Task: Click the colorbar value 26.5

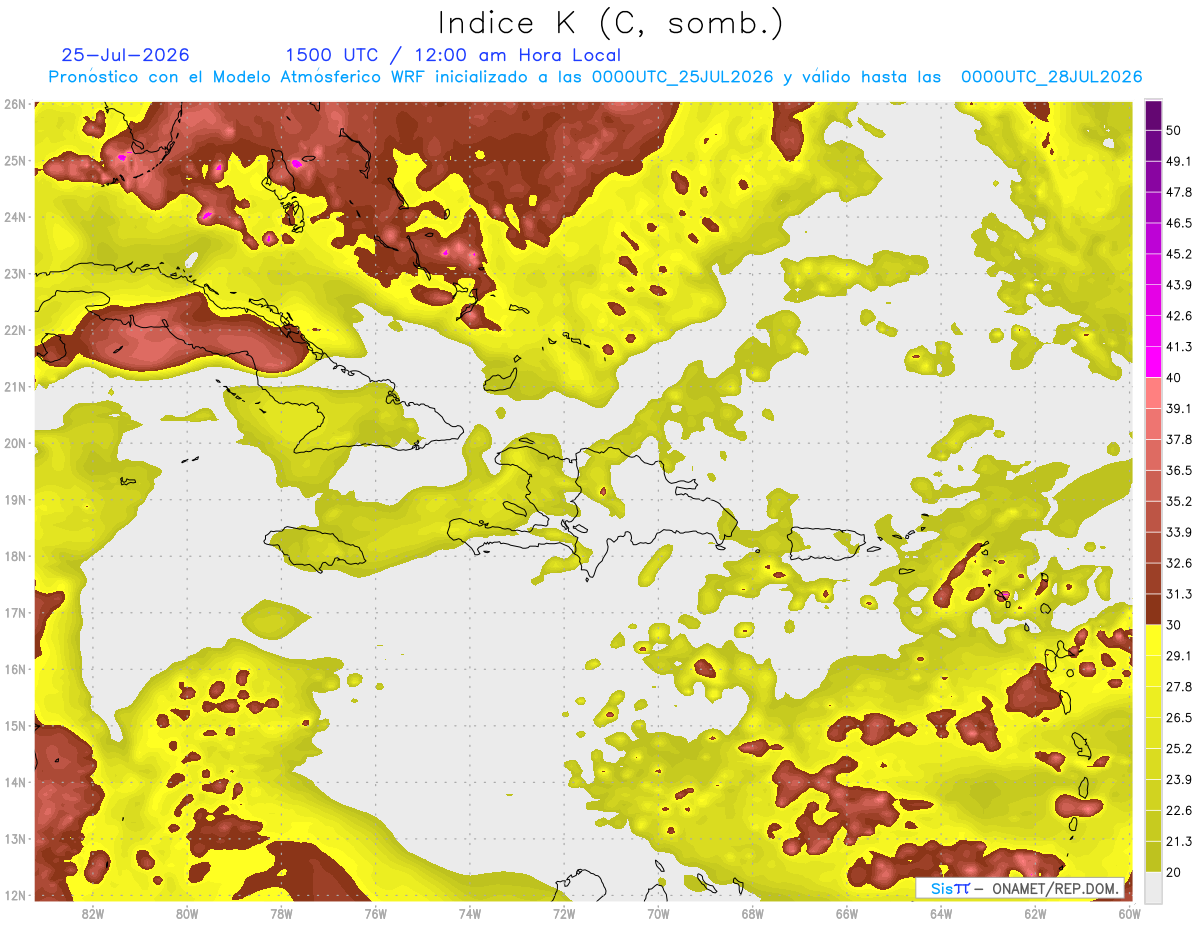Action: 1179,717
